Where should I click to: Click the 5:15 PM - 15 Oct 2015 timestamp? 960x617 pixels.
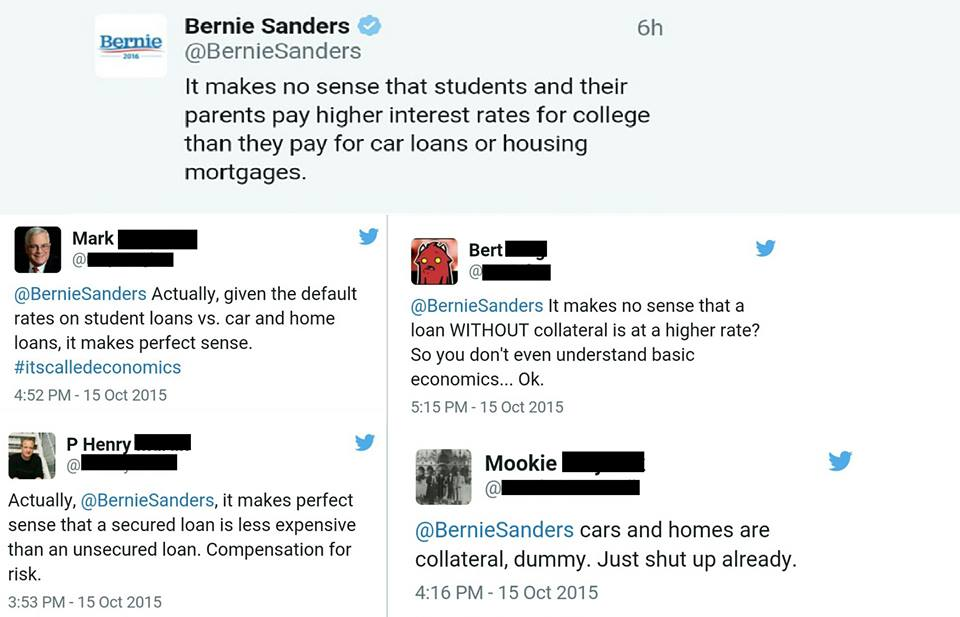487,407
